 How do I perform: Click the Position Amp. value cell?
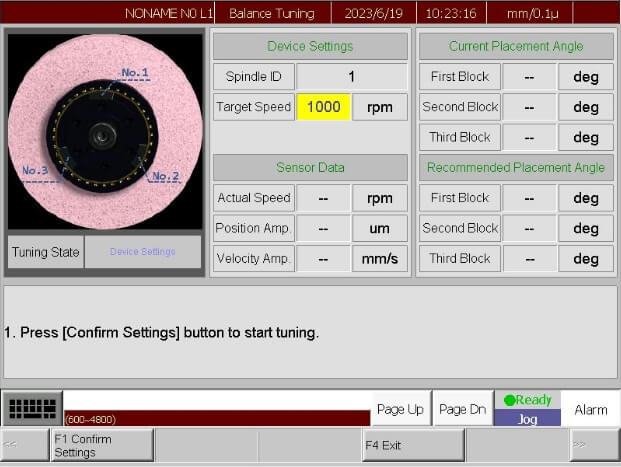[x=324, y=229]
